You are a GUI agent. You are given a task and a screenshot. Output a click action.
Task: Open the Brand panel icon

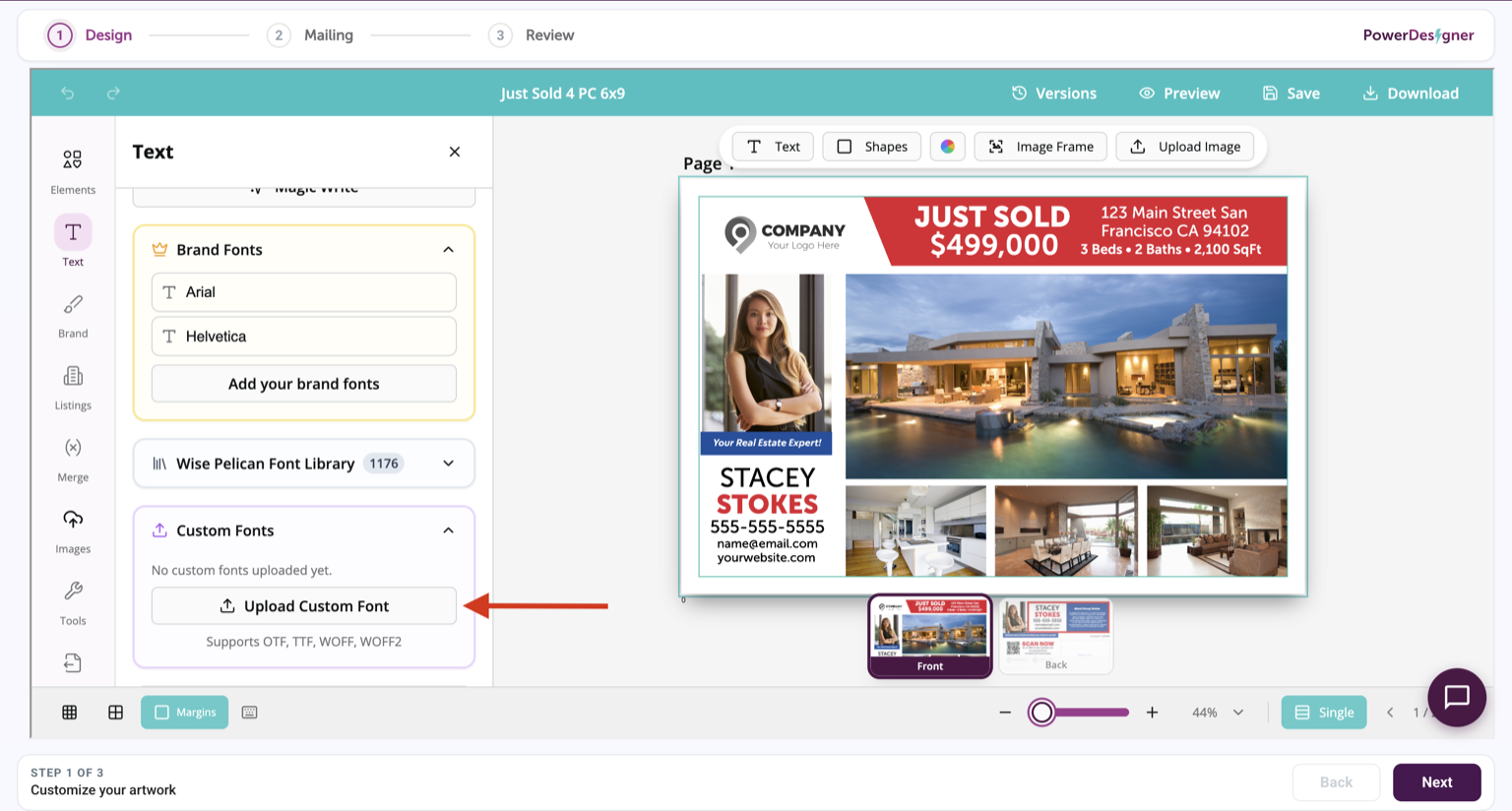tap(73, 315)
